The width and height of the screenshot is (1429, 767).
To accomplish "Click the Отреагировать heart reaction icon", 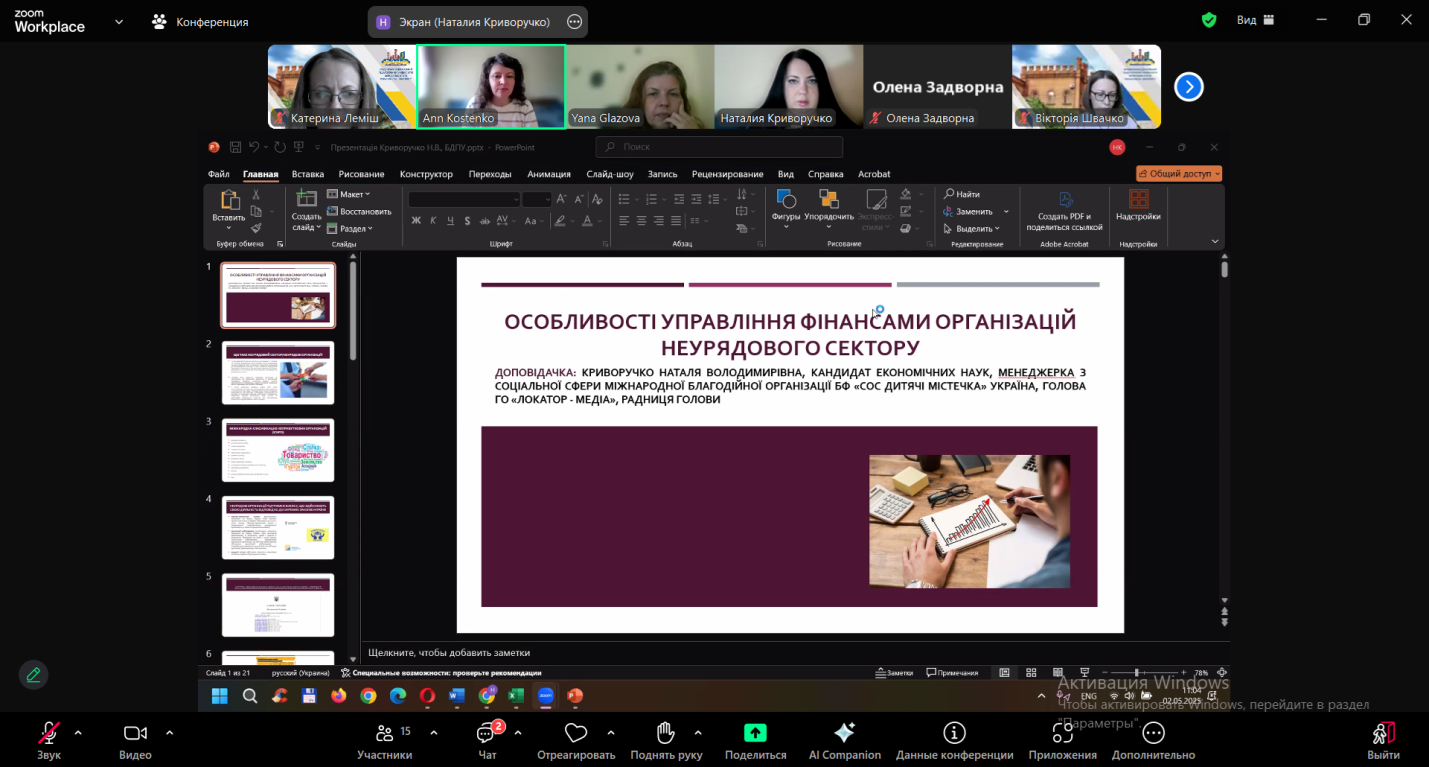I will tap(576, 733).
